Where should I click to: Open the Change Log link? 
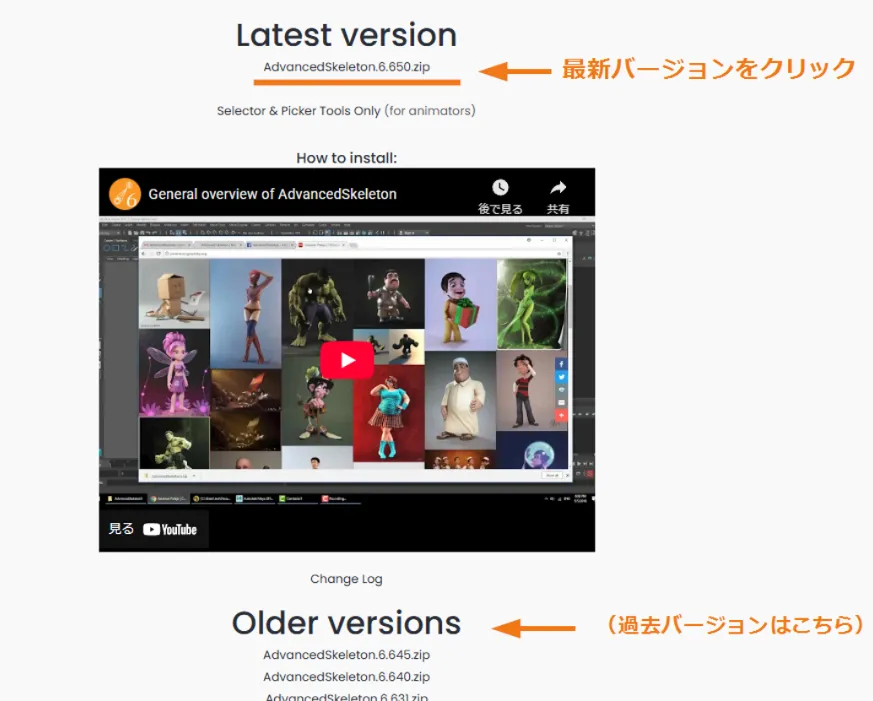(x=346, y=579)
